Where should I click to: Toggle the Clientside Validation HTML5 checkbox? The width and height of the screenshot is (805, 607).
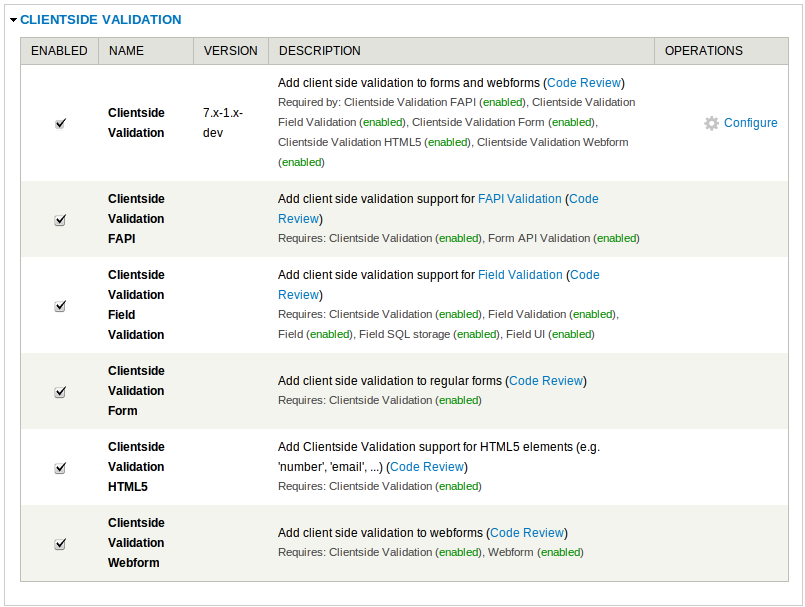coord(60,467)
